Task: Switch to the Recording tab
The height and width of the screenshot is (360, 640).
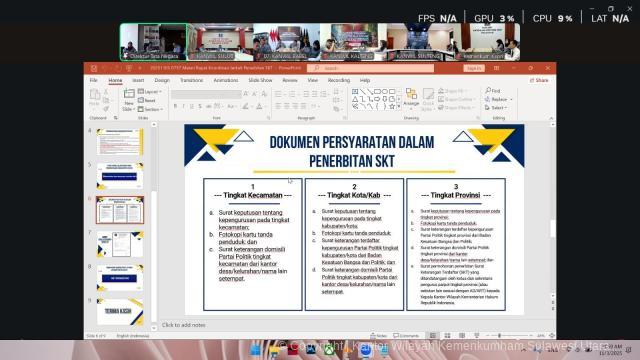Action: click(339, 80)
